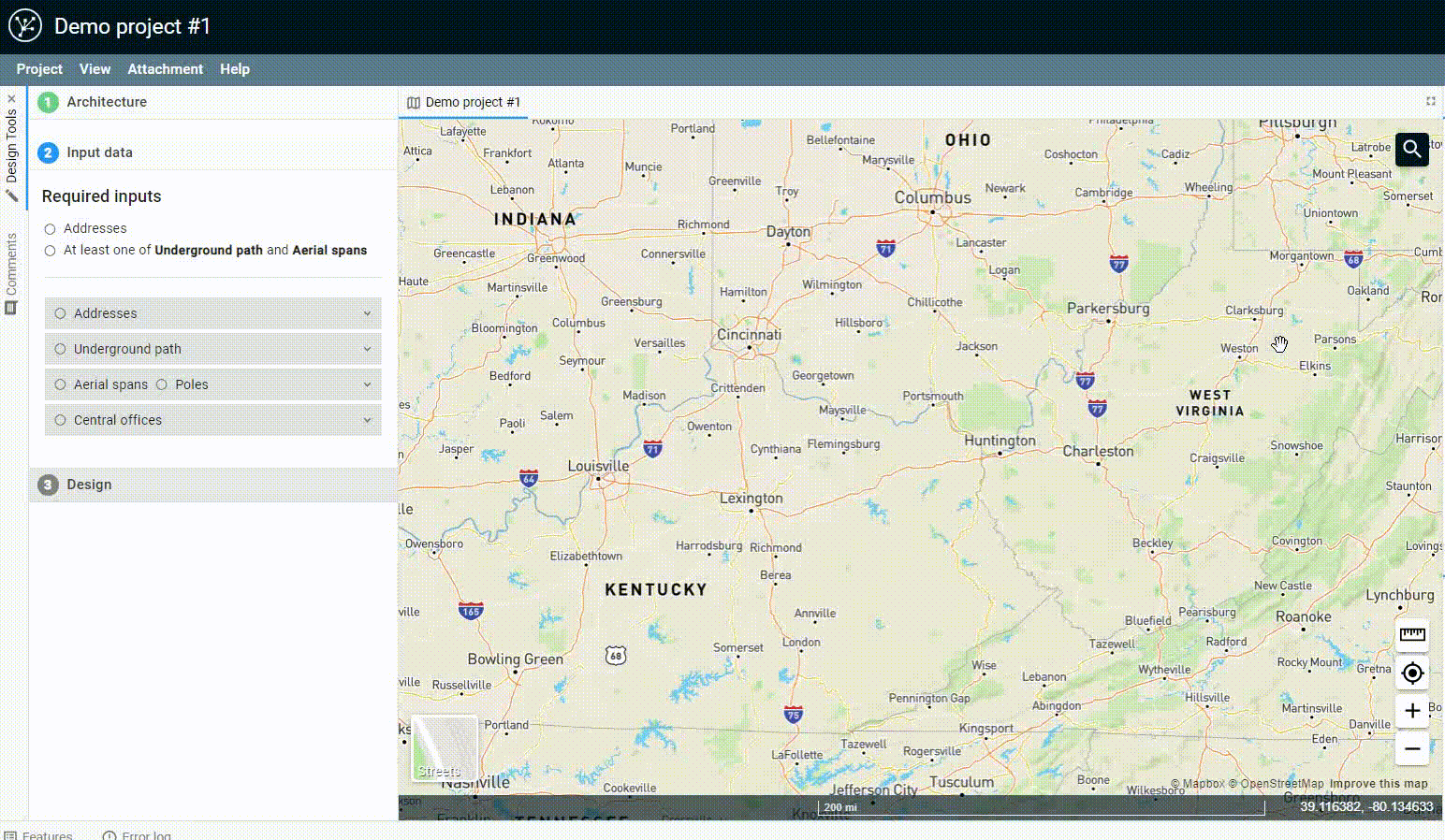
Task: Zoom in with the plus button
Action: (1412, 711)
